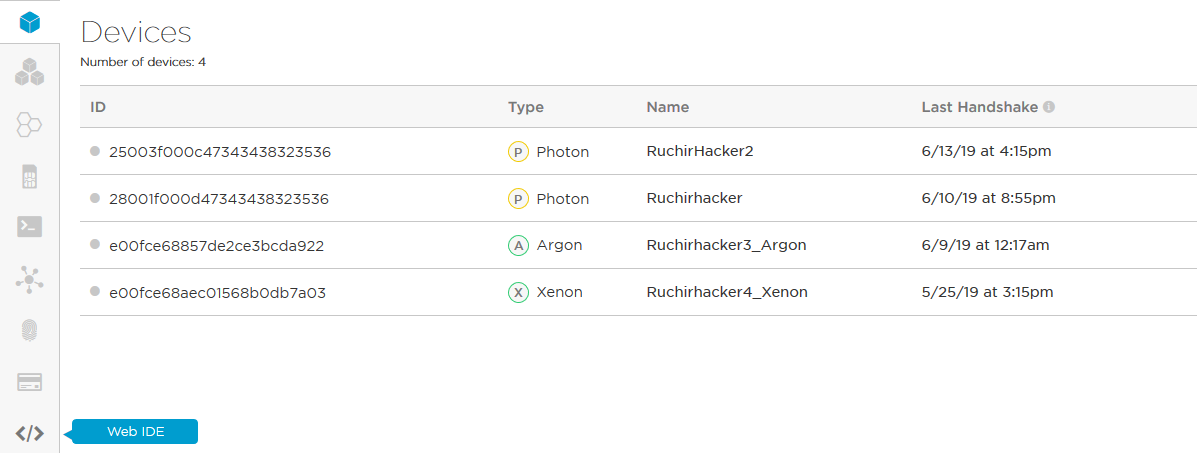The width and height of the screenshot is (1197, 453).
Task: Open the Products stacked cubes icon
Action: [30, 73]
